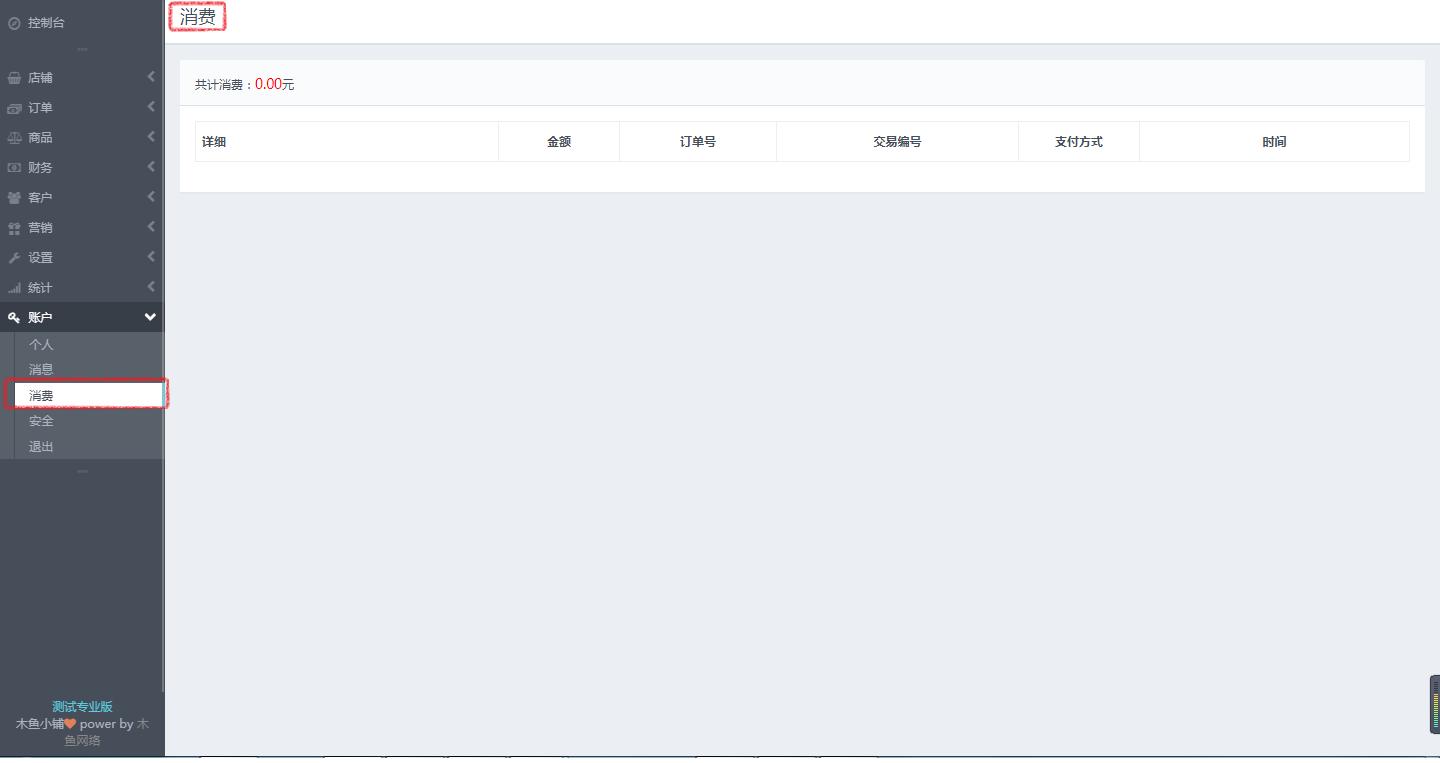Collapse the 账户 menu with its down chevron

[x=150, y=317]
